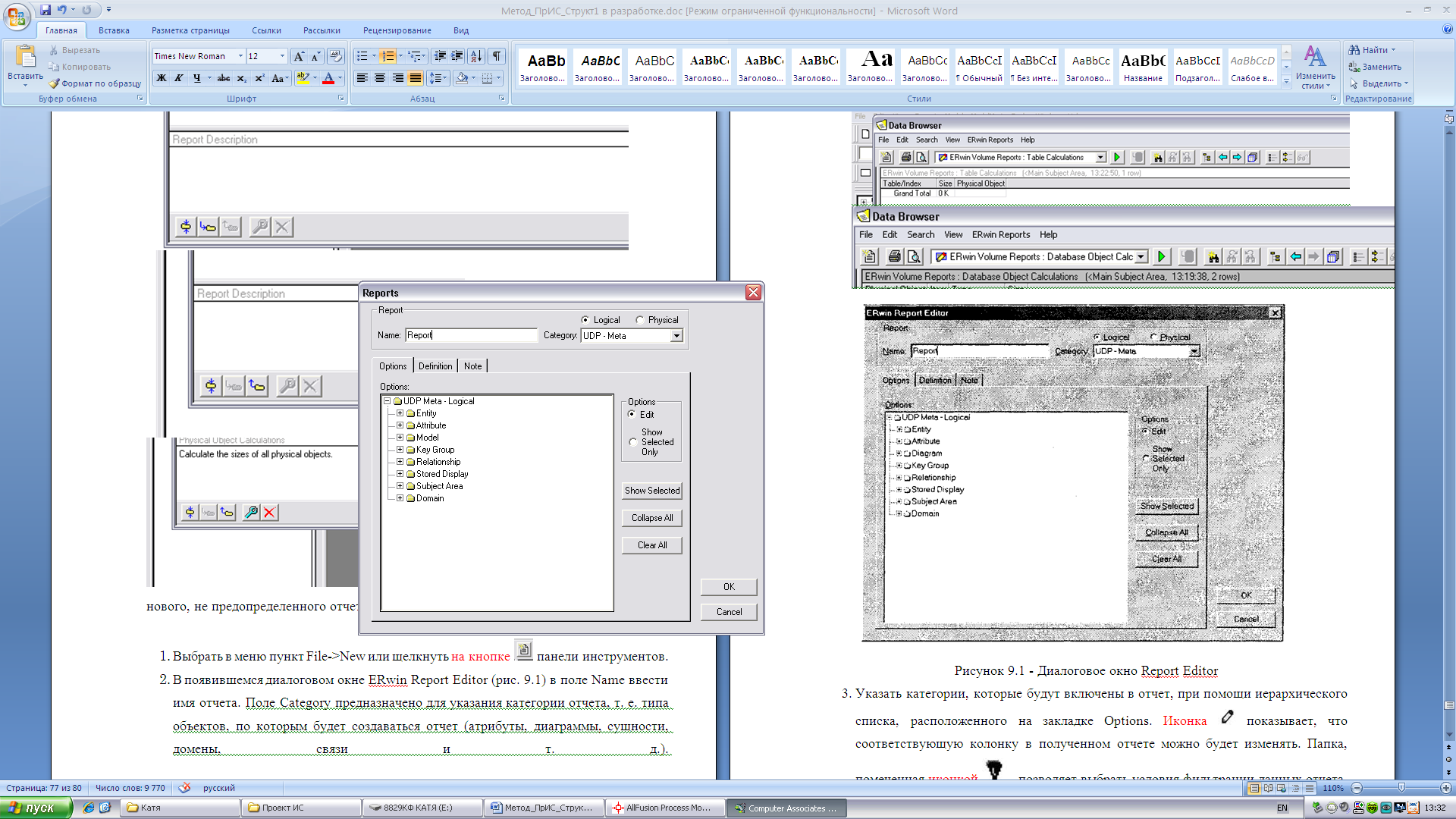Image resolution: width=1456 pixels, height=819 pixels.
Task: Select the Edit option in Reports dialog
Action: (x=632, y=414)
